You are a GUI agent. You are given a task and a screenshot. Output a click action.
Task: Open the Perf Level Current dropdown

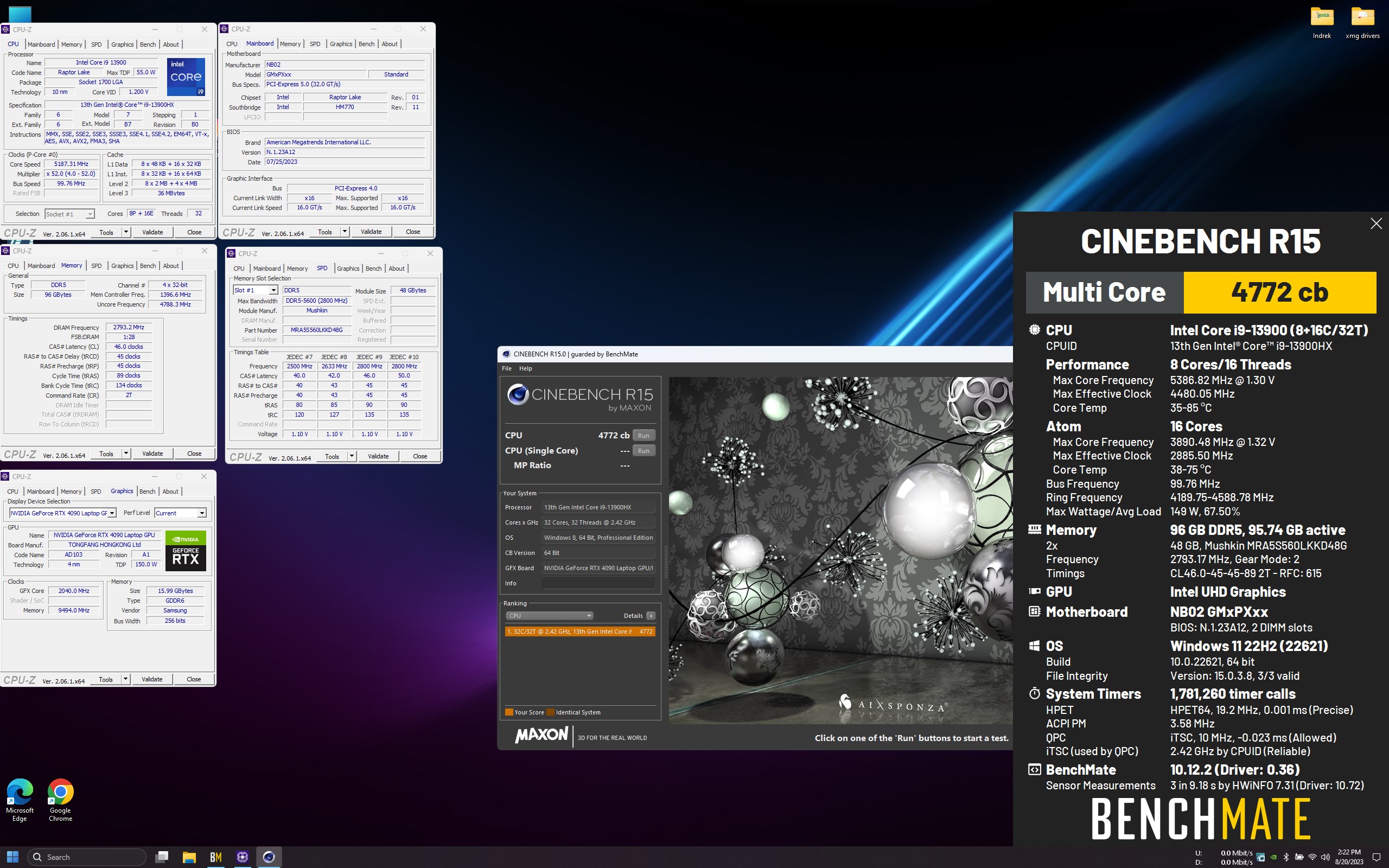(x=201, y=513)
